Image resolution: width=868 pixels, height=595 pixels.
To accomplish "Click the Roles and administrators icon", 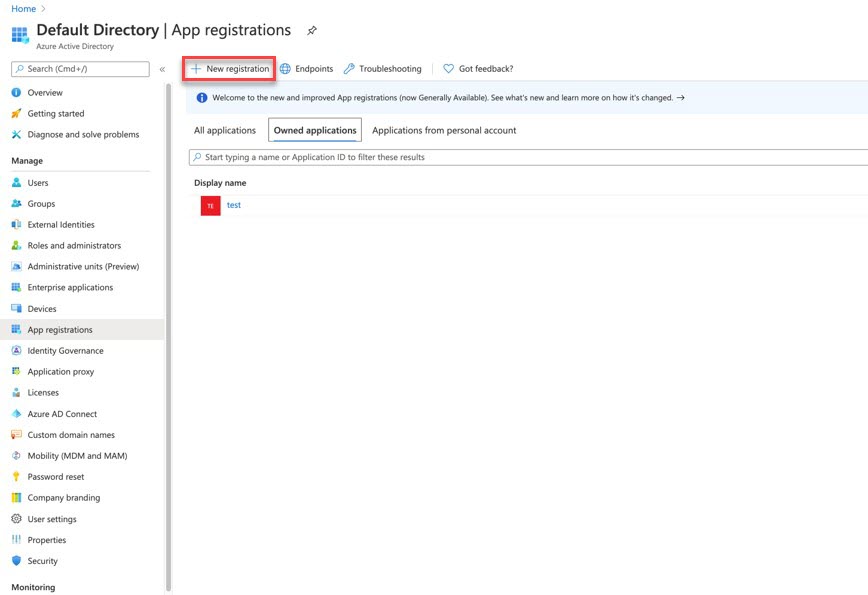I will coord(17,245).
